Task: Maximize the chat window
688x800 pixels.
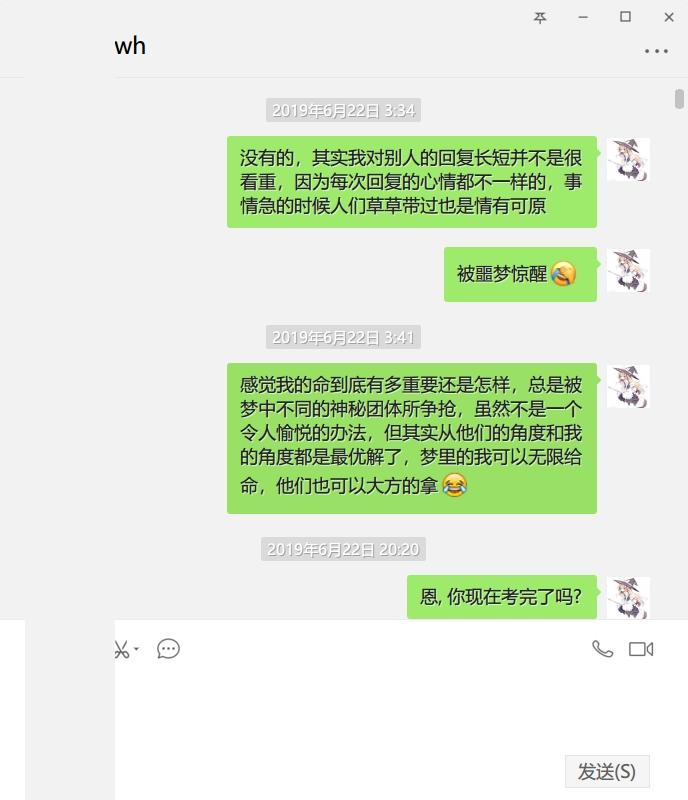Action: 625,17
